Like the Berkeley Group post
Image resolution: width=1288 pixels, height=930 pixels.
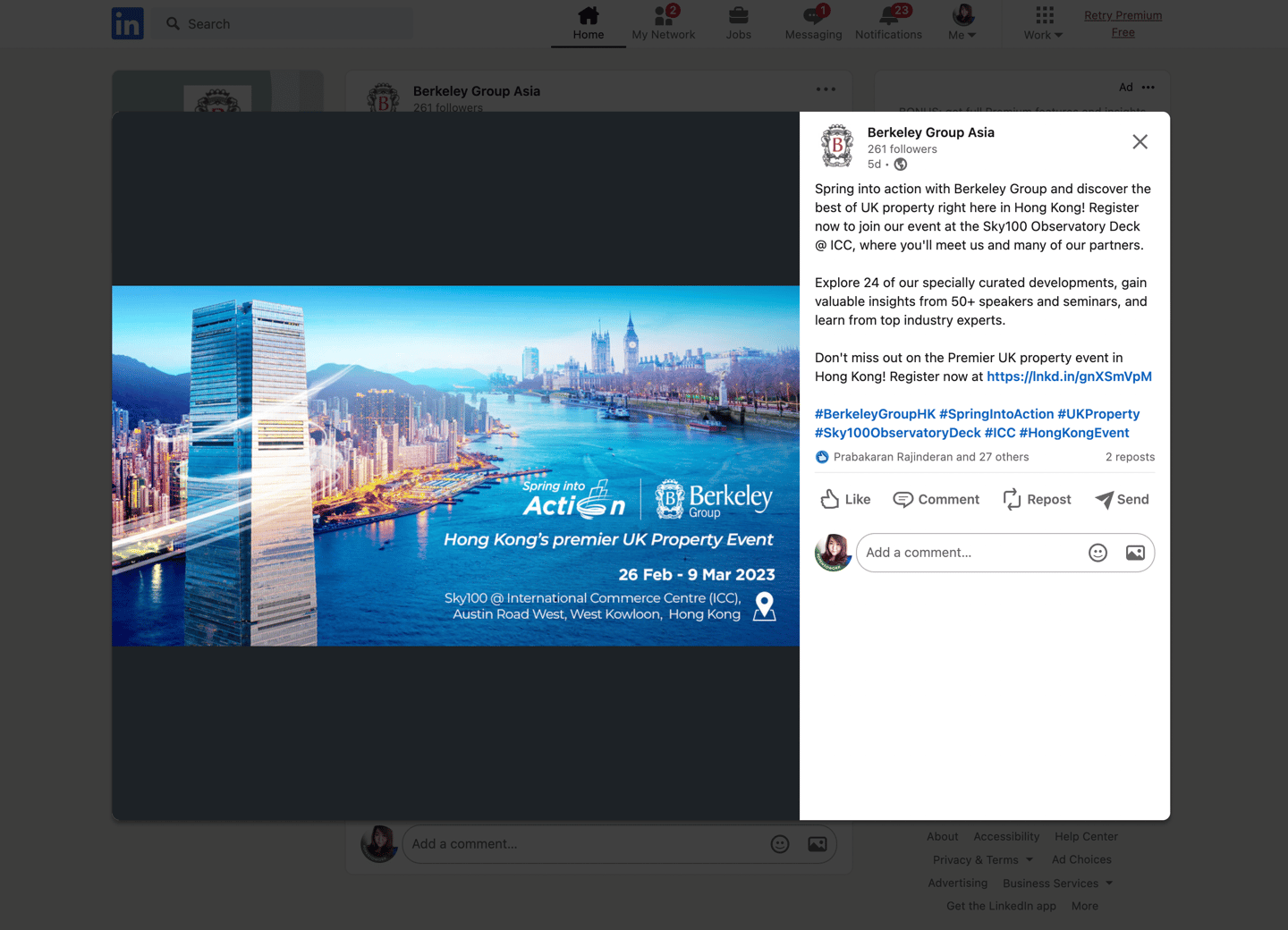coord(845,499)
